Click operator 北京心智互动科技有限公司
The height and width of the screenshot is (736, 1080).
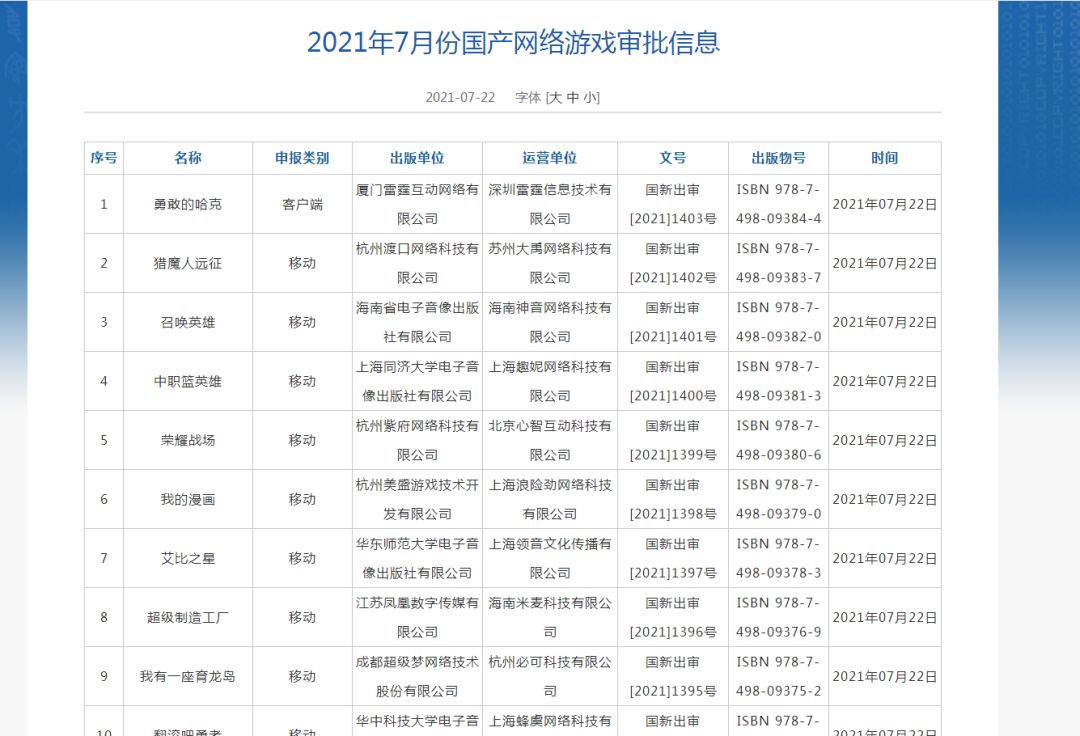click(x=550, y=441)
